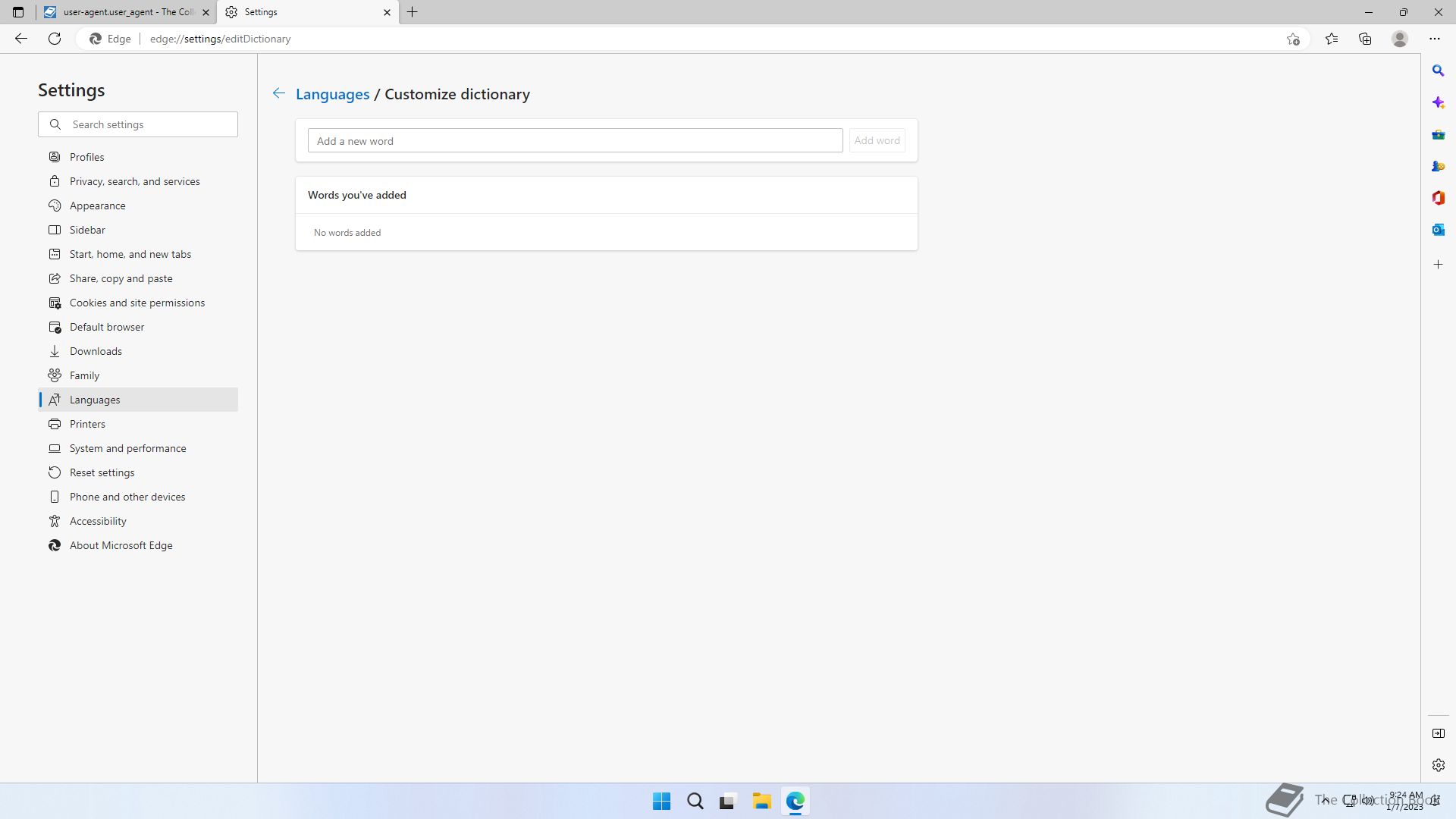Open the Collections toolbar icon

[1365, 39]
